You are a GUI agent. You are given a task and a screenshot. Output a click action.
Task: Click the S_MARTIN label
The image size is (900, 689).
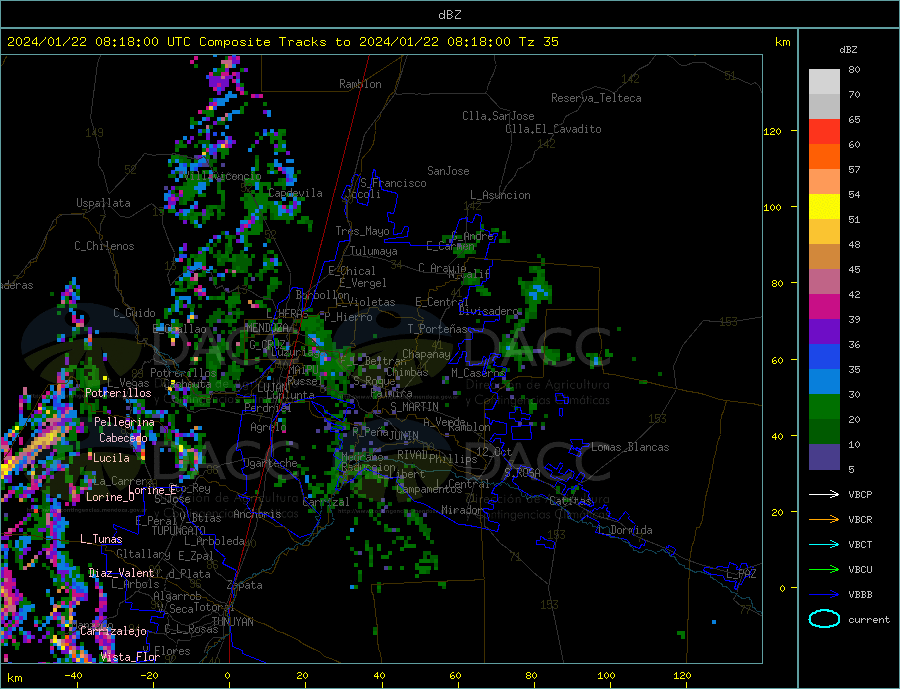[414, 407]
